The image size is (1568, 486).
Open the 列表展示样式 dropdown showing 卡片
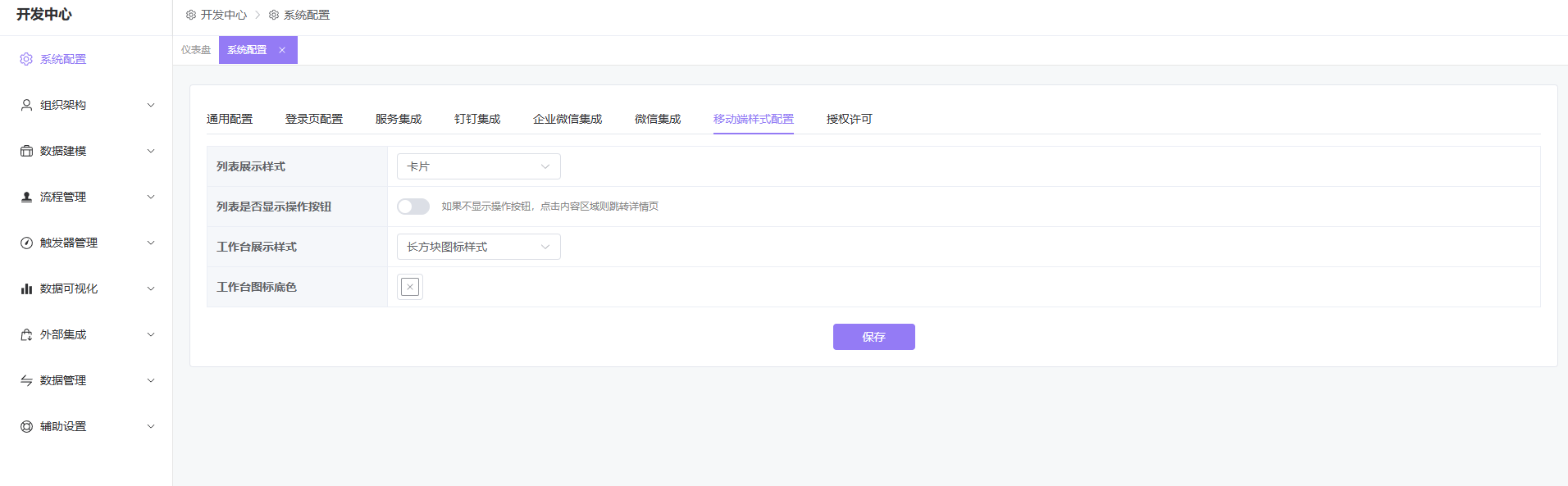coord(478,166)
